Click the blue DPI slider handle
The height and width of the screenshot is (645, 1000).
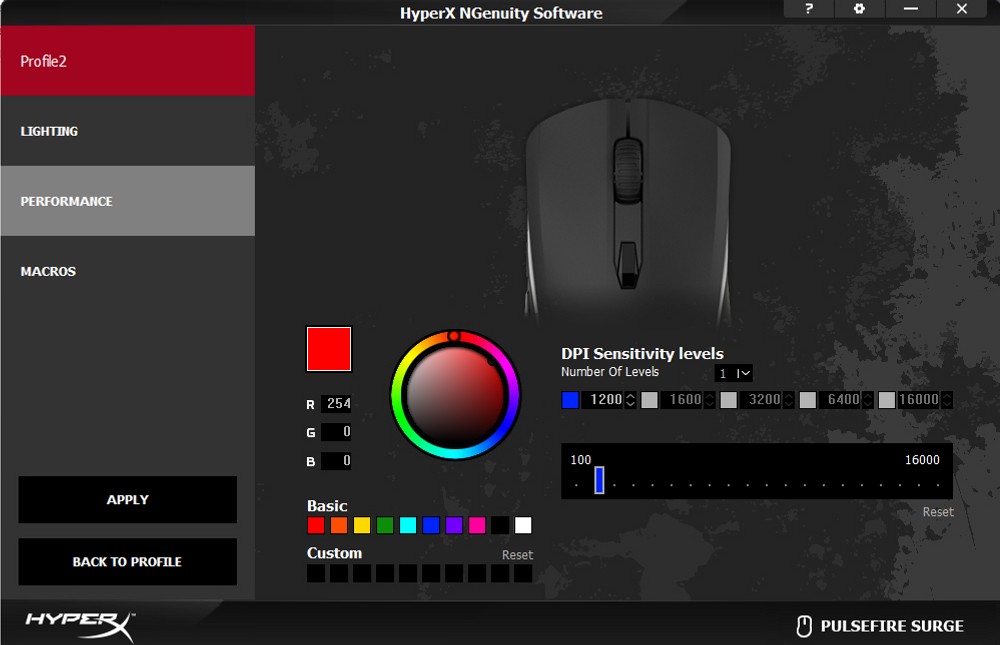click(599, 480)
